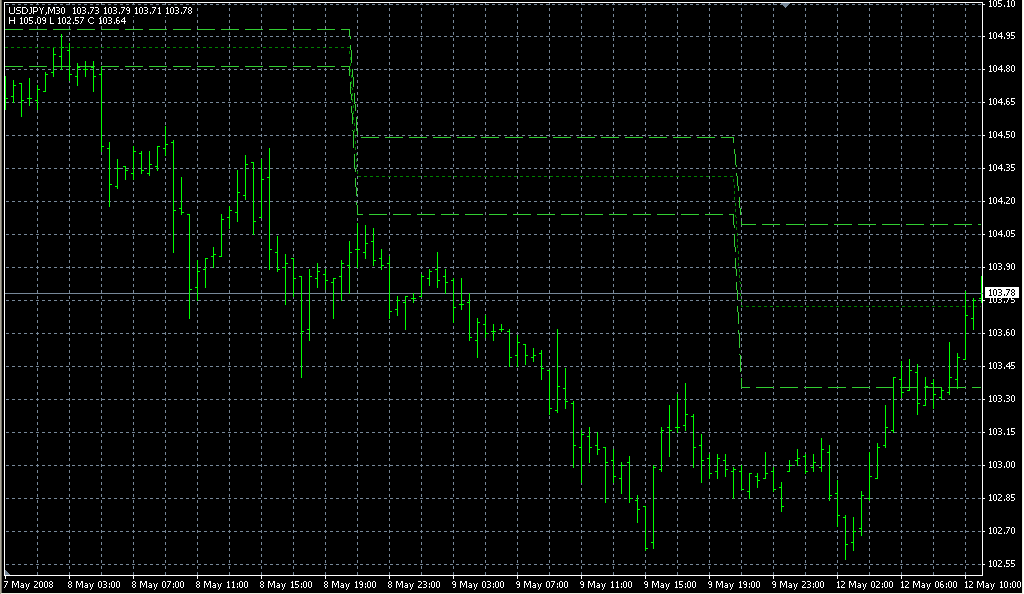Select the 7 May 2008 date label
Image resolution: width=1024 pixels, height=594 pixels.
28,584
